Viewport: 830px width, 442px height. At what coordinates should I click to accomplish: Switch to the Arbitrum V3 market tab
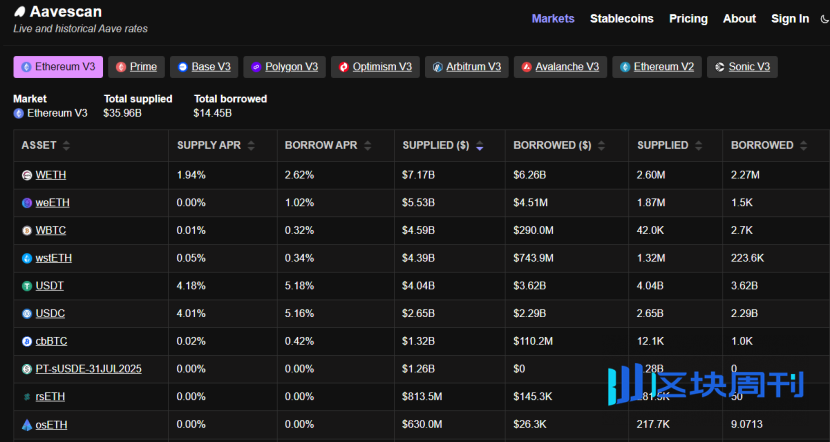coord(466,67)
